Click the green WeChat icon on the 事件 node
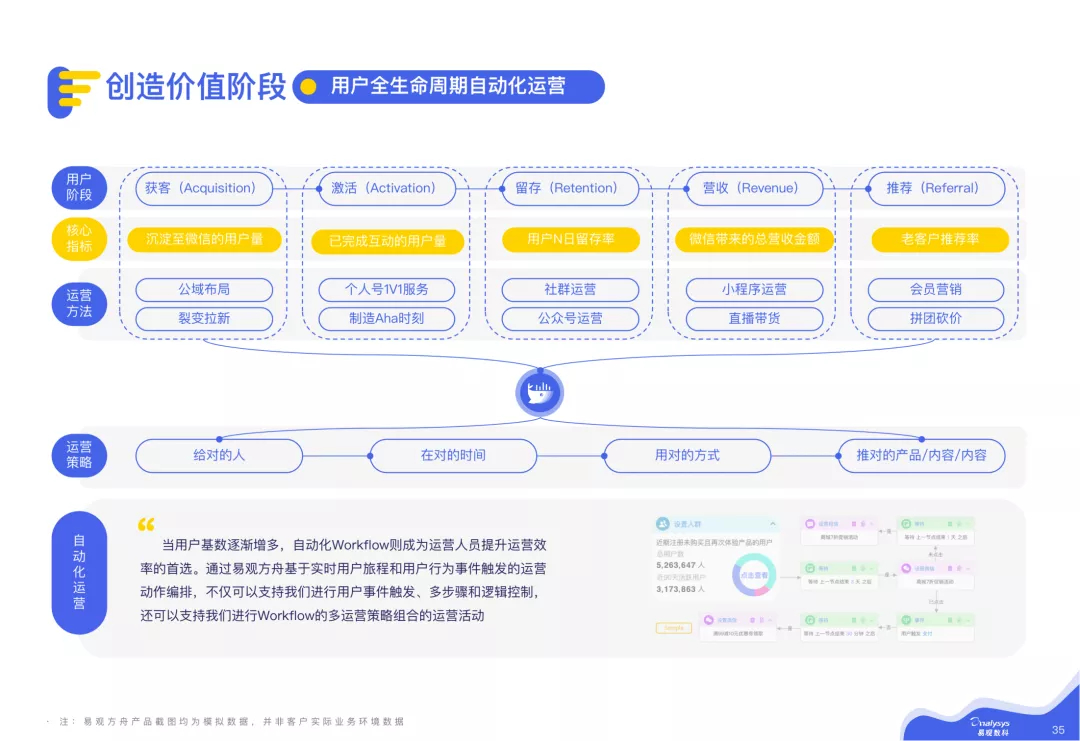Viewport: 1080px width, 741px height. tap(906, 619)
